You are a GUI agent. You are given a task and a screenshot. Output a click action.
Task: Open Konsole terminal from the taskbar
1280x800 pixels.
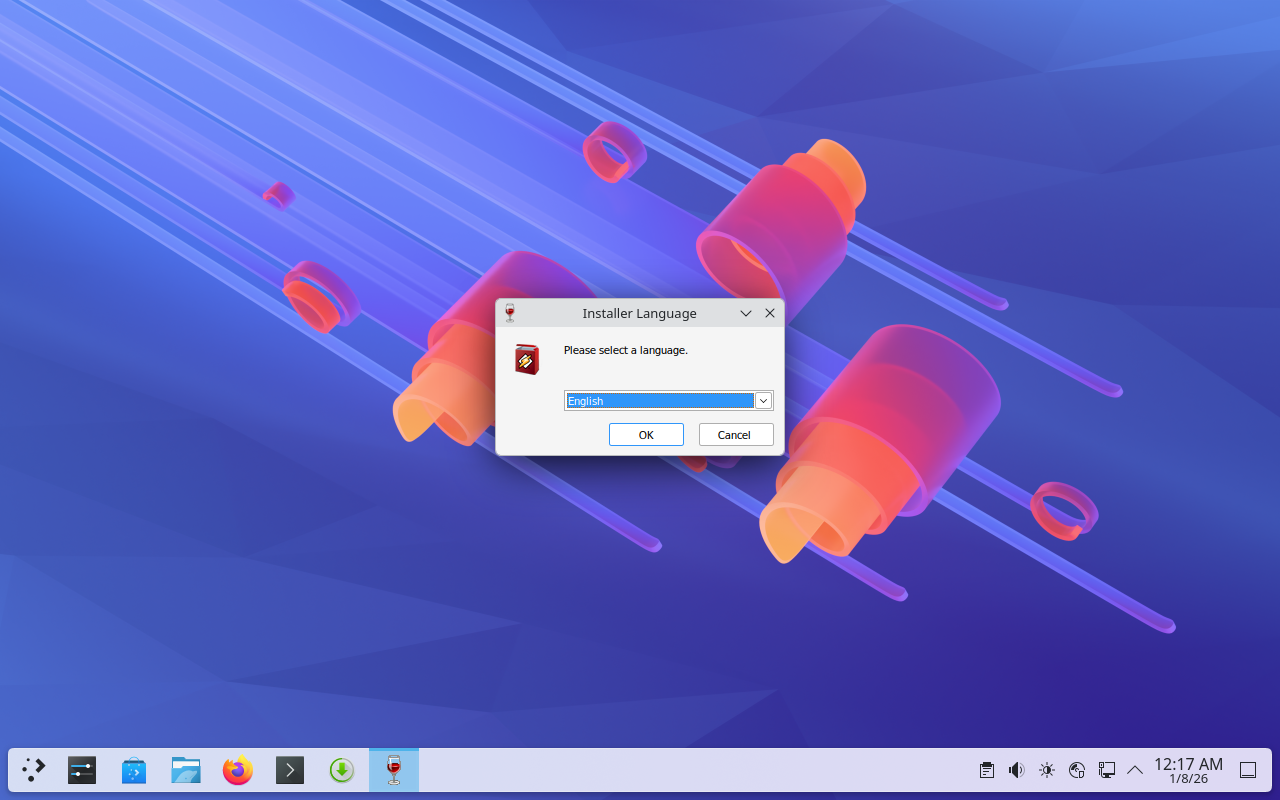[x=290, y=770]
